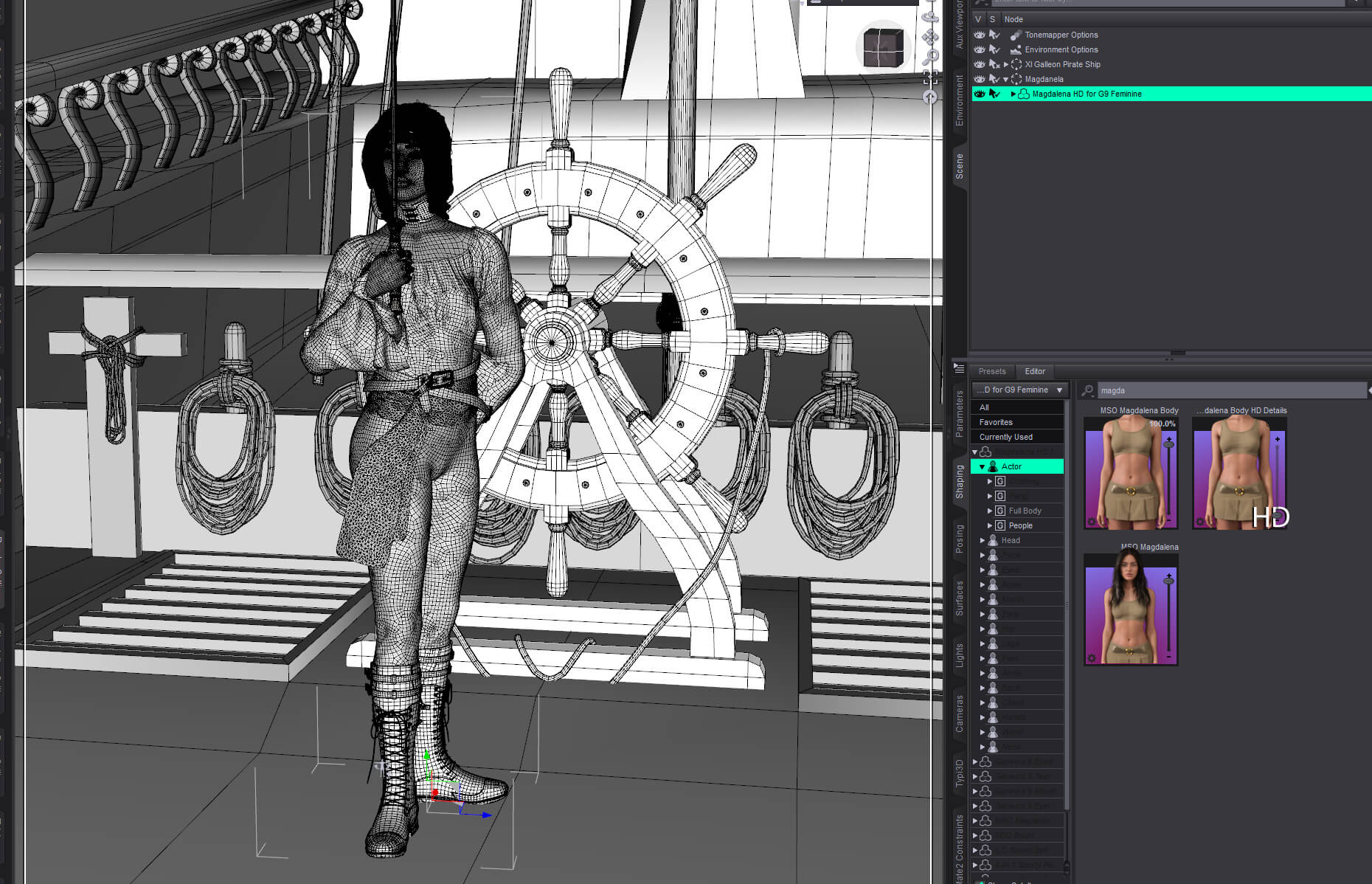Open gear settings on Body HD Details

tap(1201, 522)
